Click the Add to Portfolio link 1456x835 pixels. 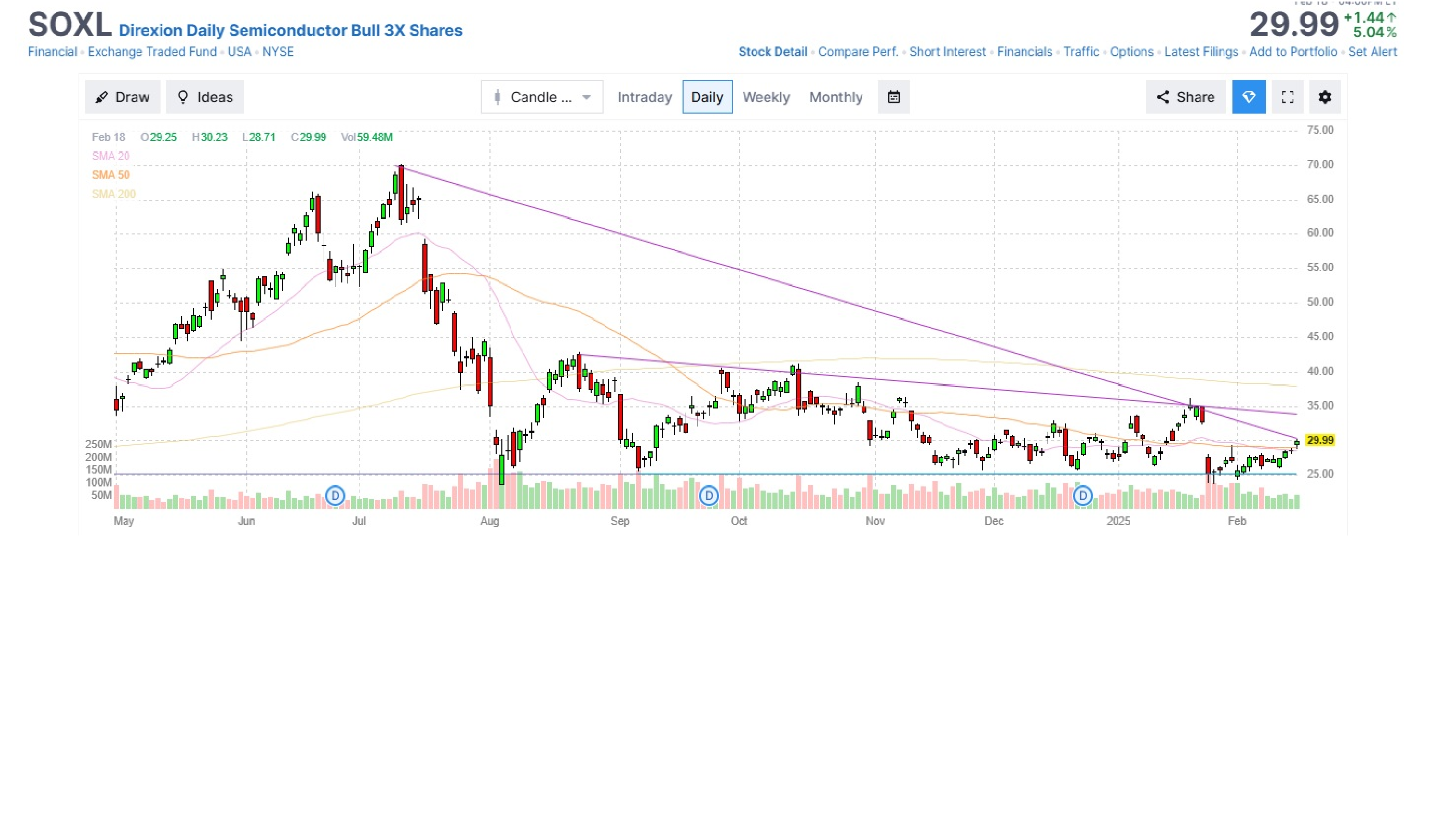[1293, 52]
